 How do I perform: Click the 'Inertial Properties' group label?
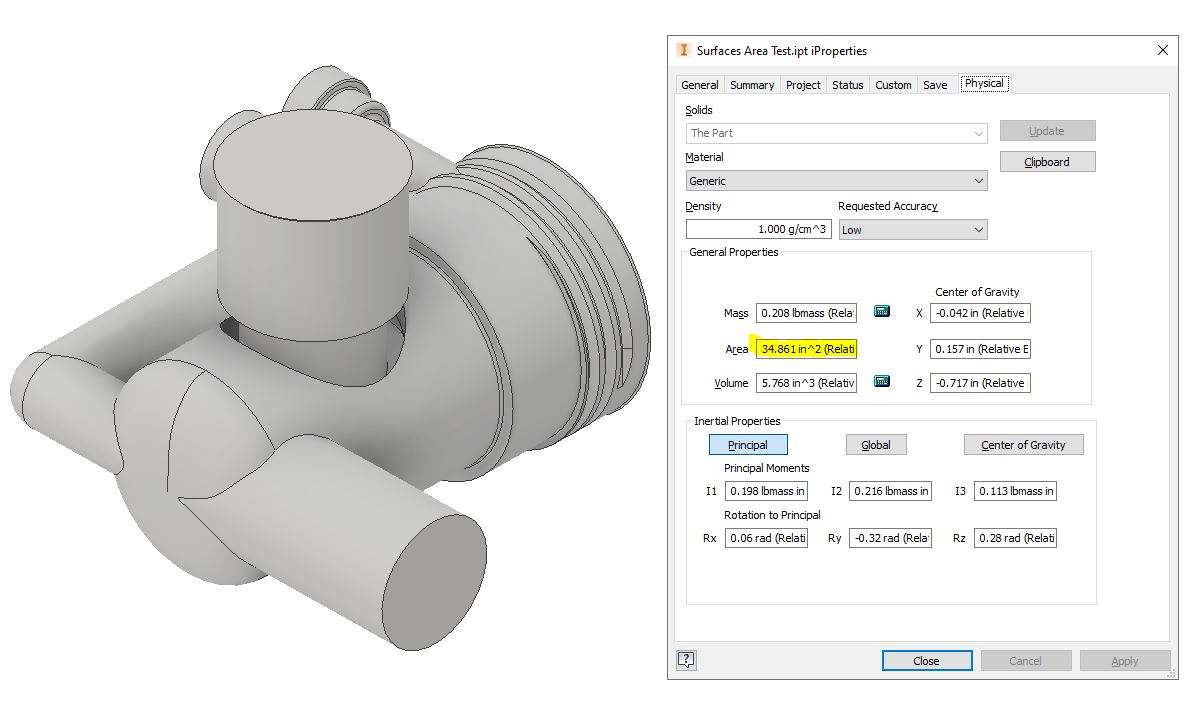click(737, 421)
